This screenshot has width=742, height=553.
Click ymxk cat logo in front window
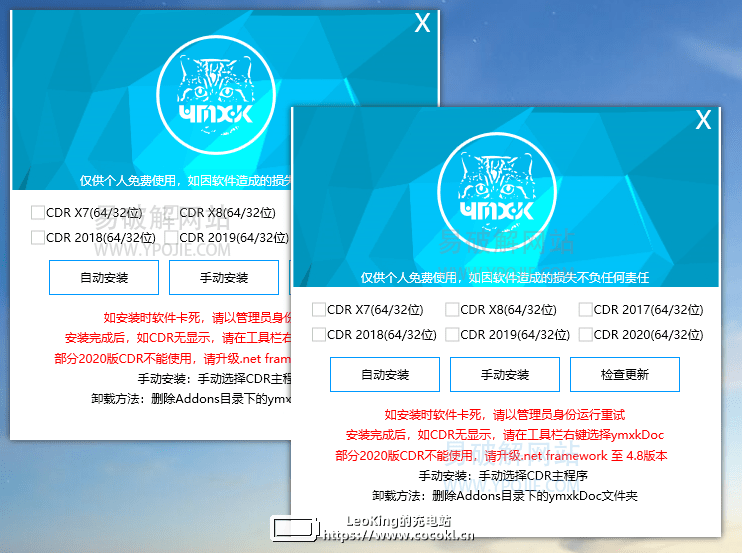tap(497, 192)
